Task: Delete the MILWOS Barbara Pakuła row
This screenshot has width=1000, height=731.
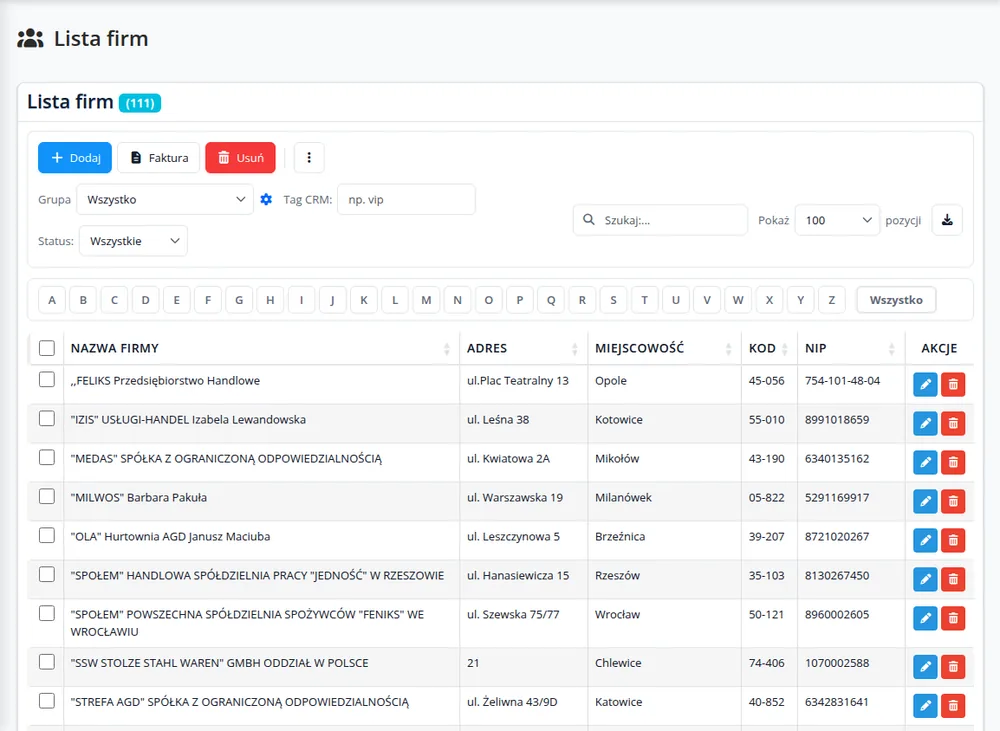Action: point(953,501)
